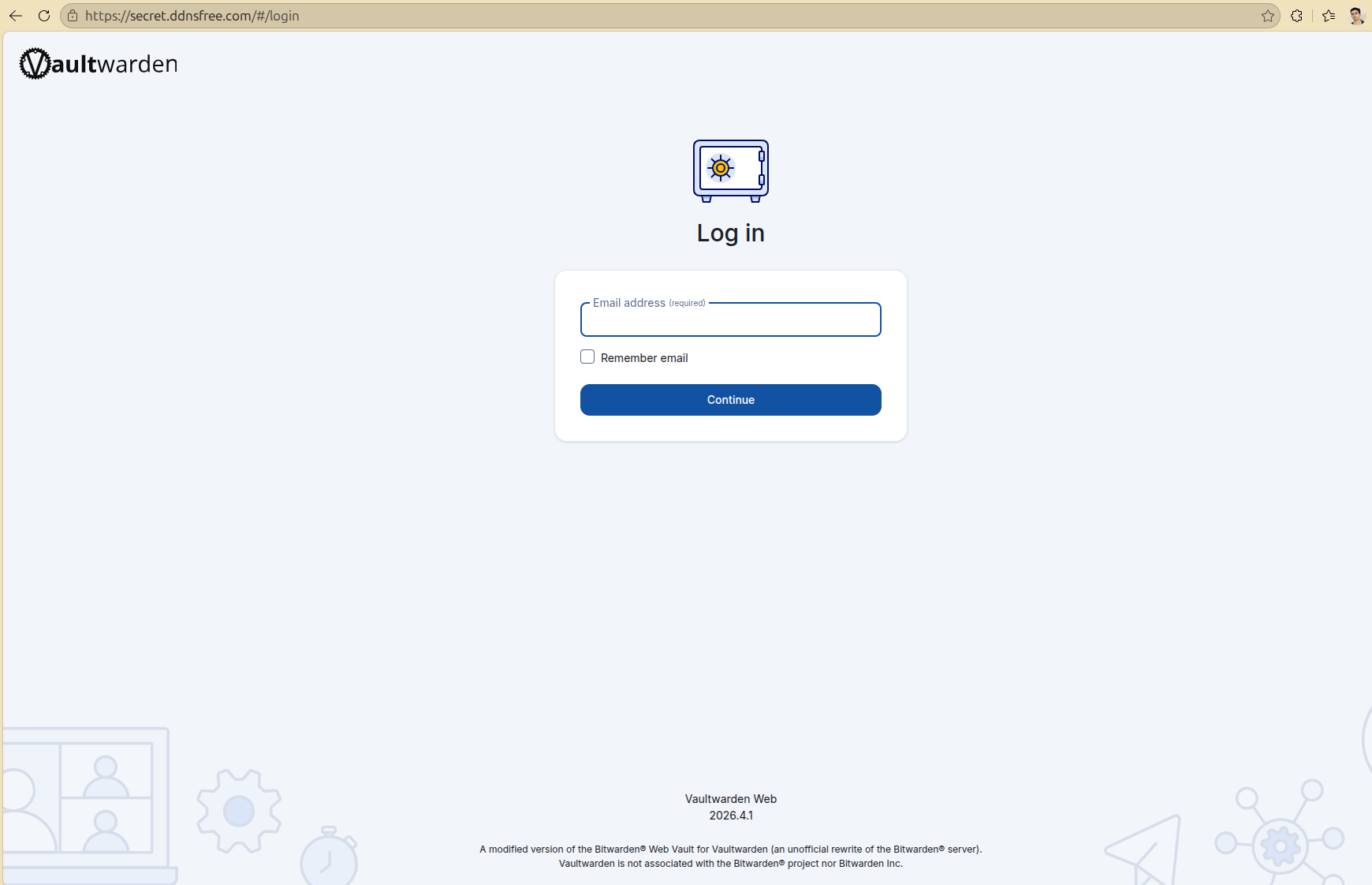Click the version number 2026.4.1
Screen dimensions: 1372x885
[731, 816]
